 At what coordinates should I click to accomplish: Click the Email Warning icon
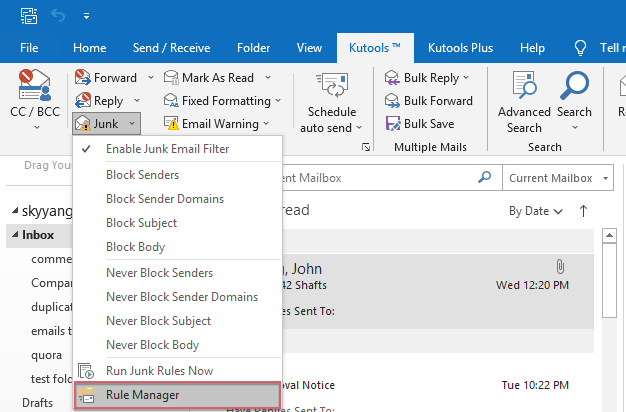pyautogui.click(x=171, y=124)
